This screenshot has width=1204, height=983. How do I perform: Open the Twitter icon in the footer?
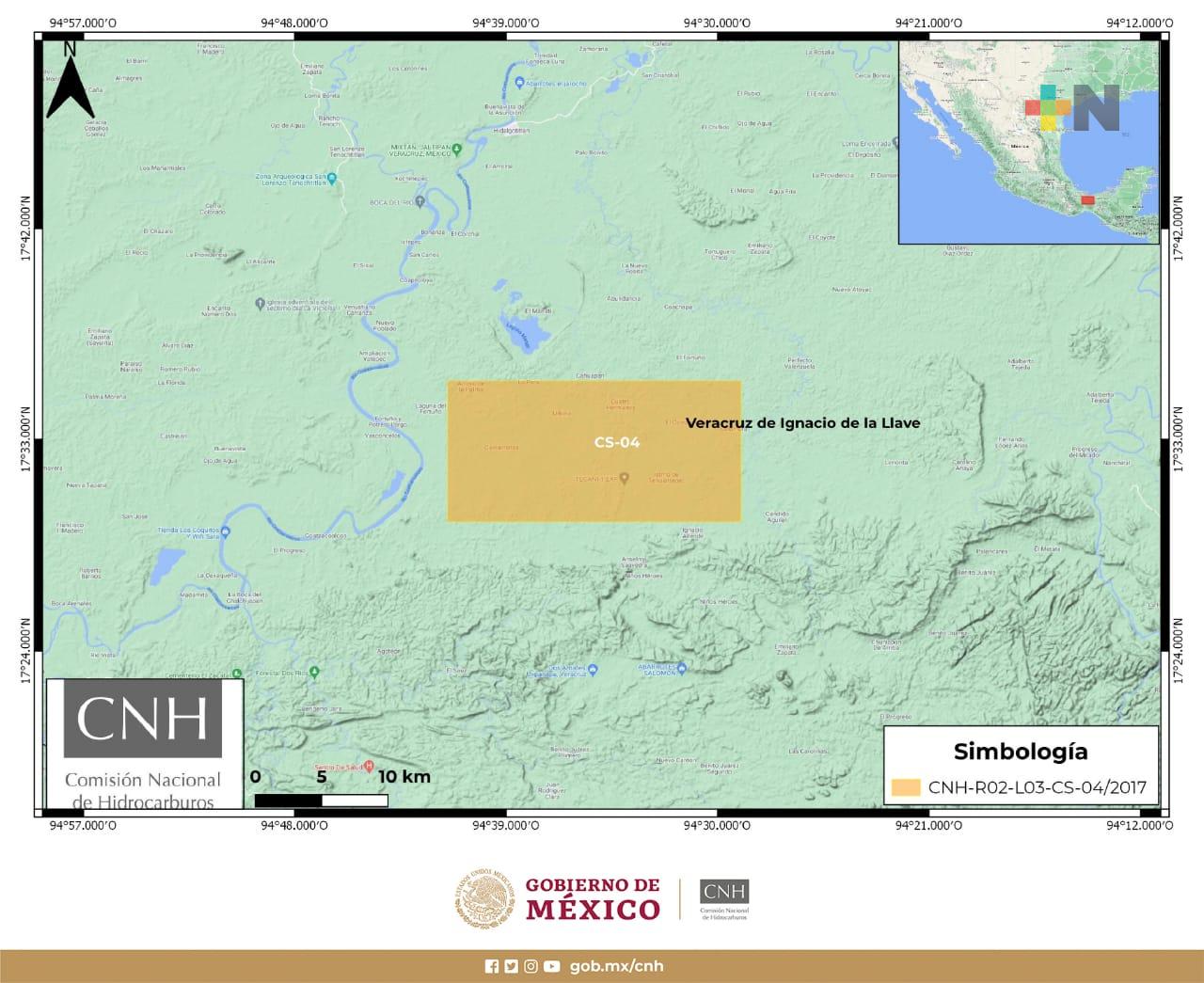pos(511,966)
